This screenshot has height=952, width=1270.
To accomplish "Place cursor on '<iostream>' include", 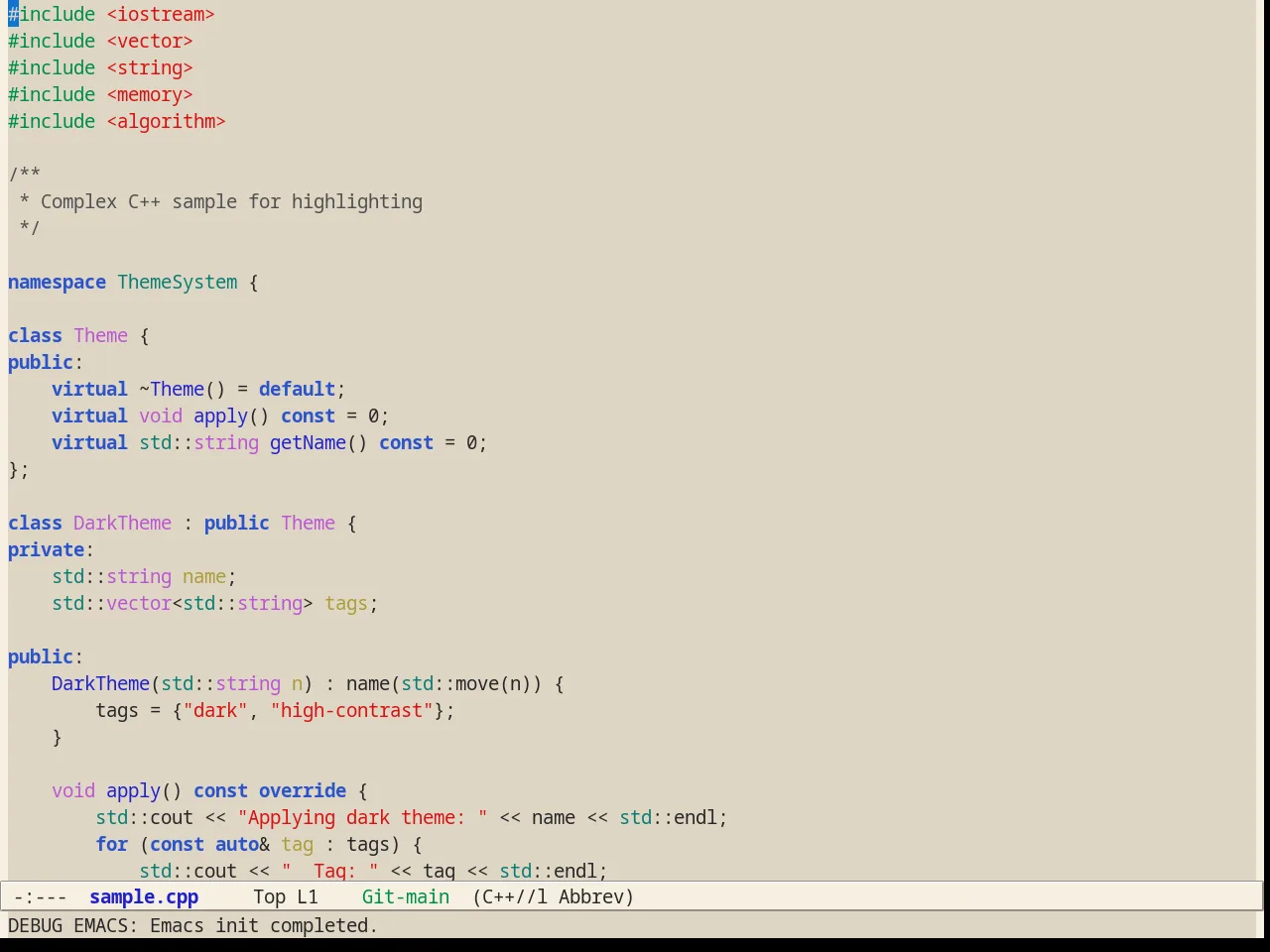I will click(x=161, y=15).
